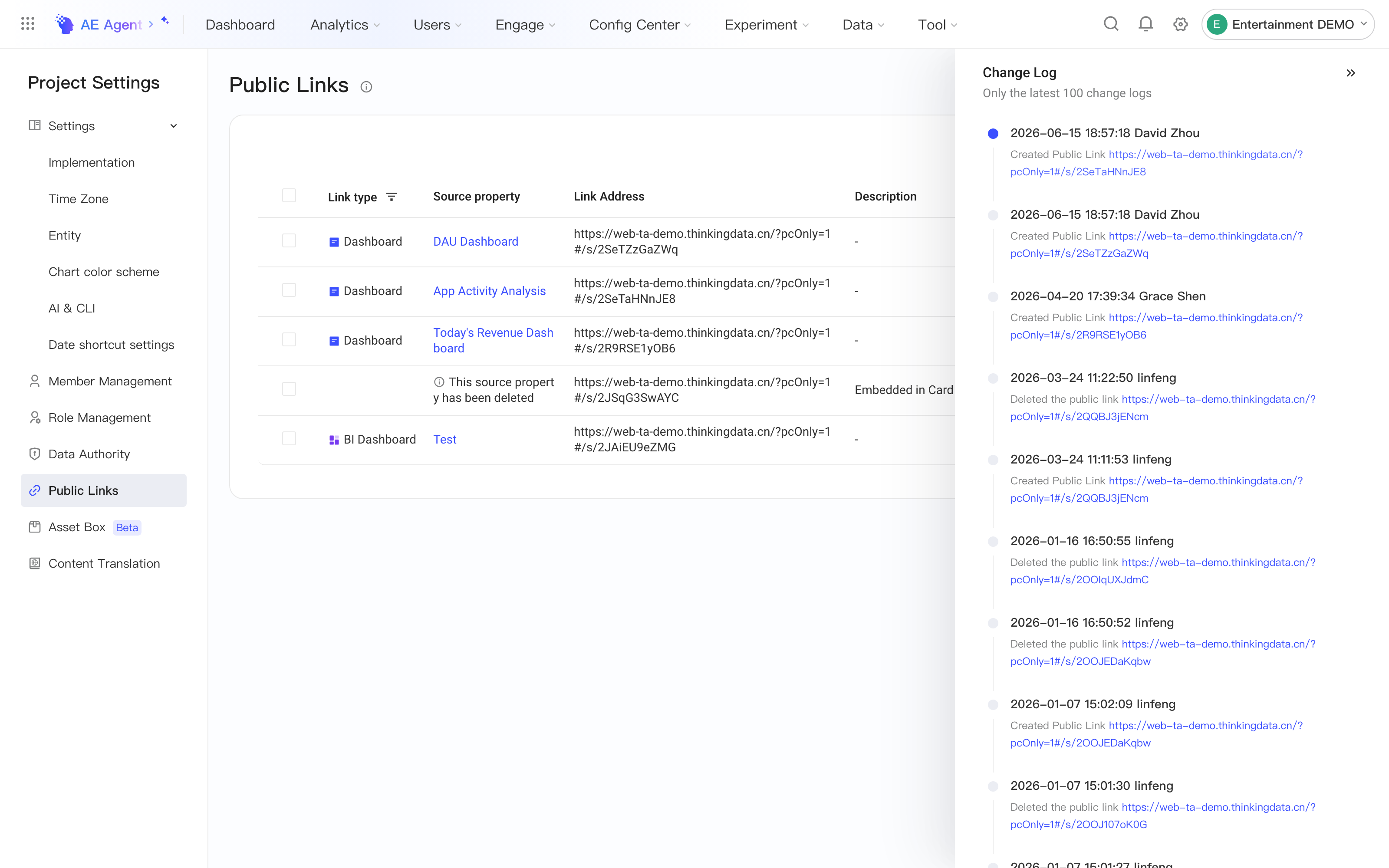Click the Content Translation icon

click(34, 563)
